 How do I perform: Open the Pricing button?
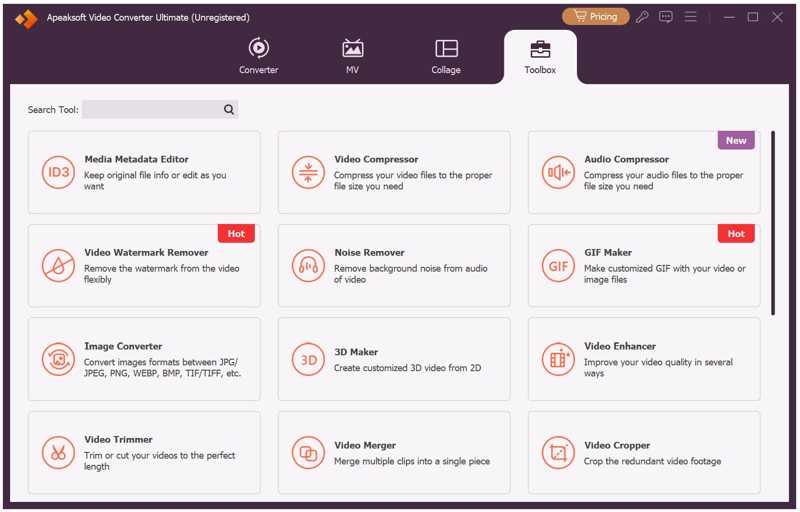click(595, 17)
